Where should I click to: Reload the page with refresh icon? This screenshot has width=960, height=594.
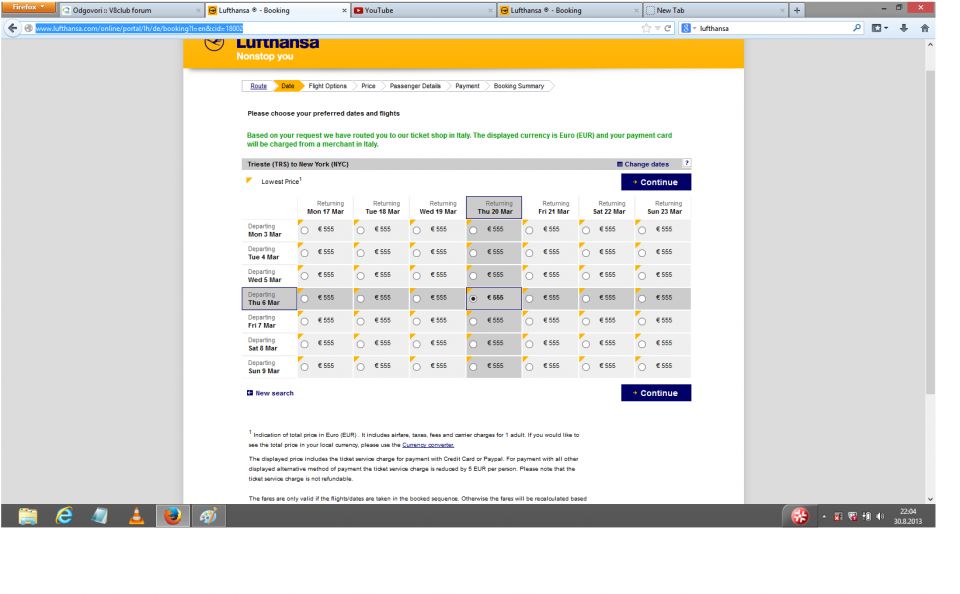[x=668, y=28]
